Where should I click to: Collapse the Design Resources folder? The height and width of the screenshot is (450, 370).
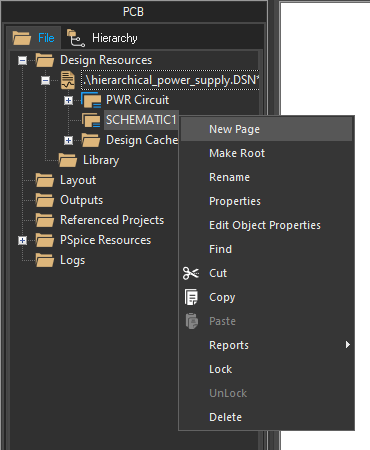coord(22,60)
